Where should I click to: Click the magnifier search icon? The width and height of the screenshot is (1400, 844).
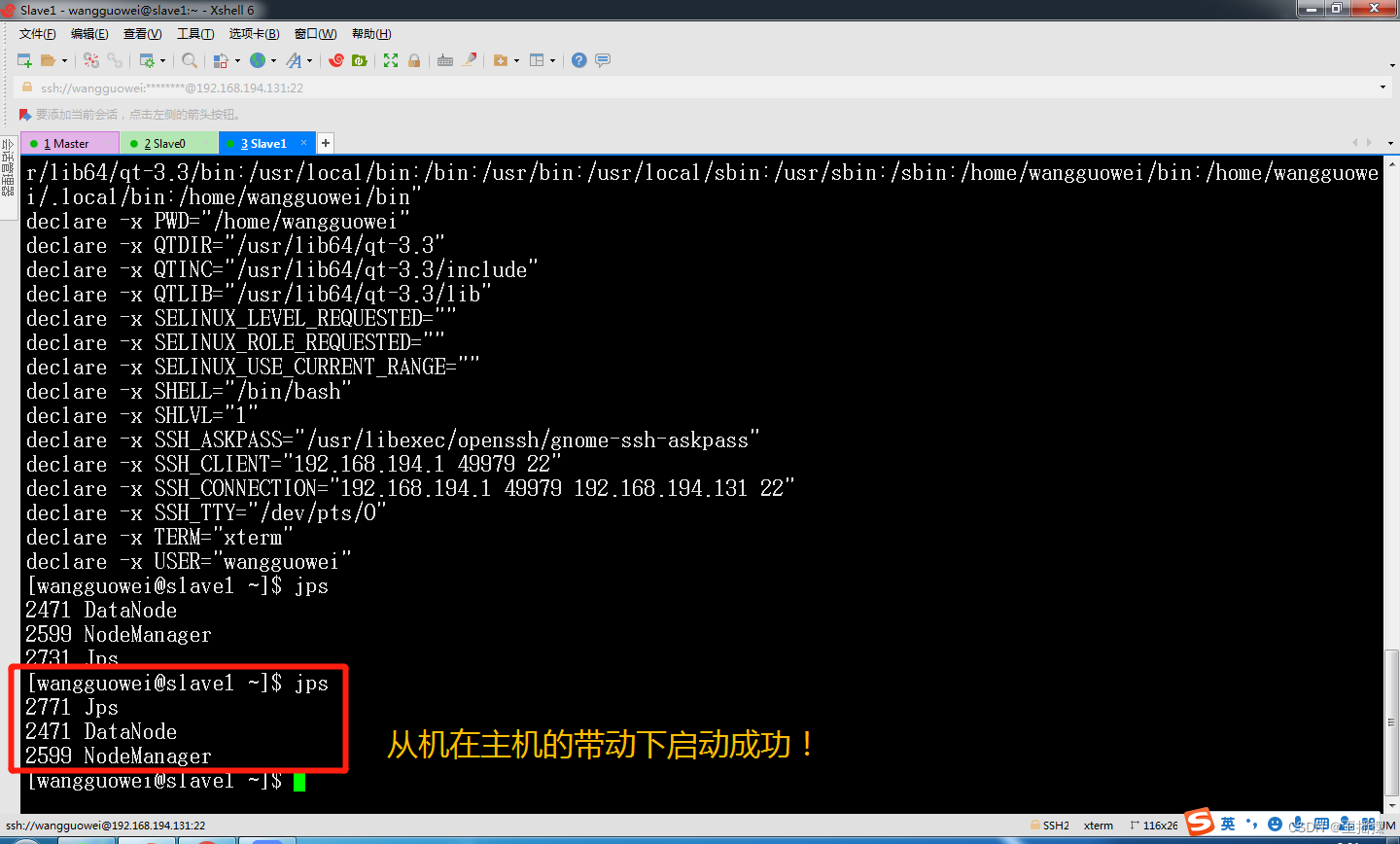(x=190, y=60)
